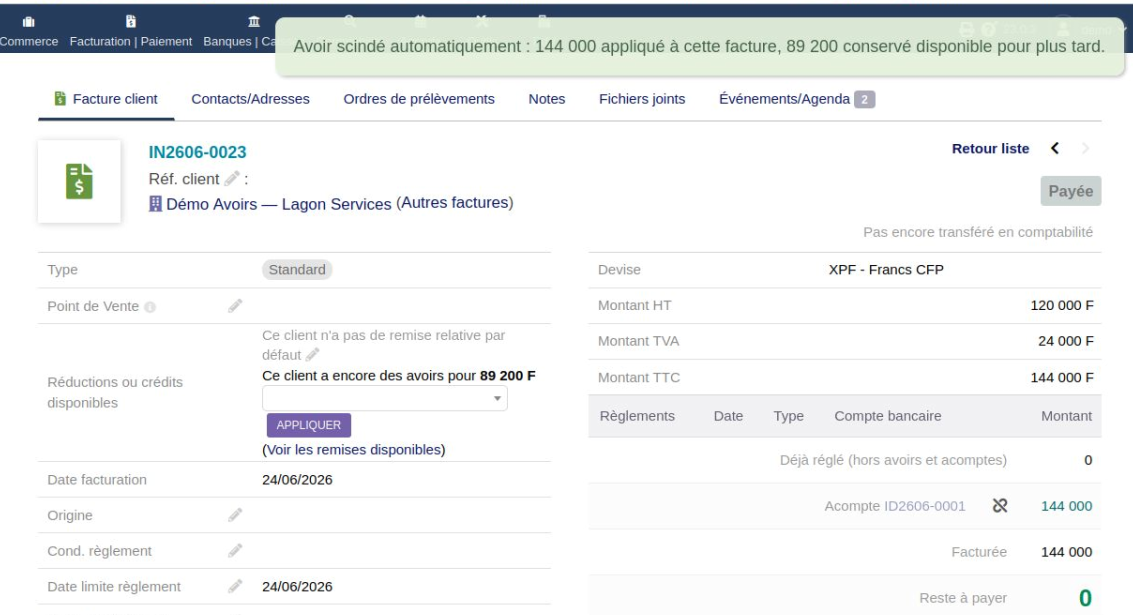Open Démo Avoirs — Lagon Services third party
This screenshot has width=1133, height=615.
point(279,205)
